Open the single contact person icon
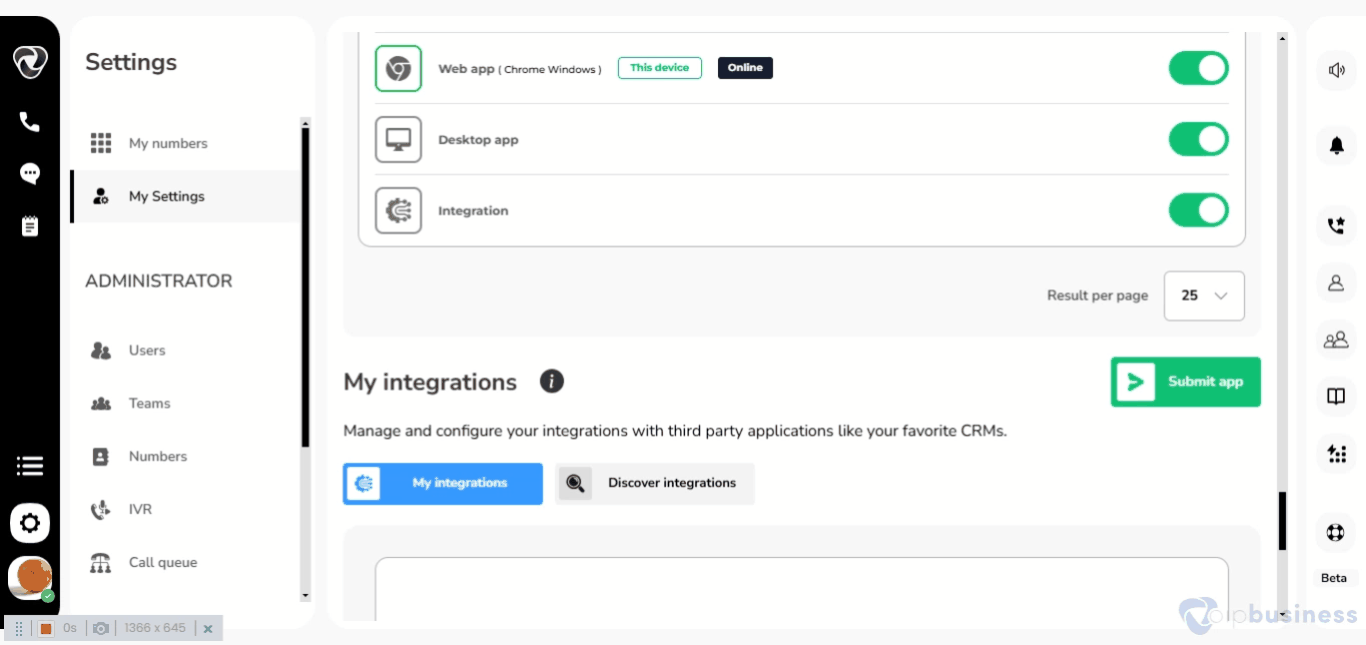Image resolution: width=1366 pixels, height=645 pixels. tap(1336, 283)
